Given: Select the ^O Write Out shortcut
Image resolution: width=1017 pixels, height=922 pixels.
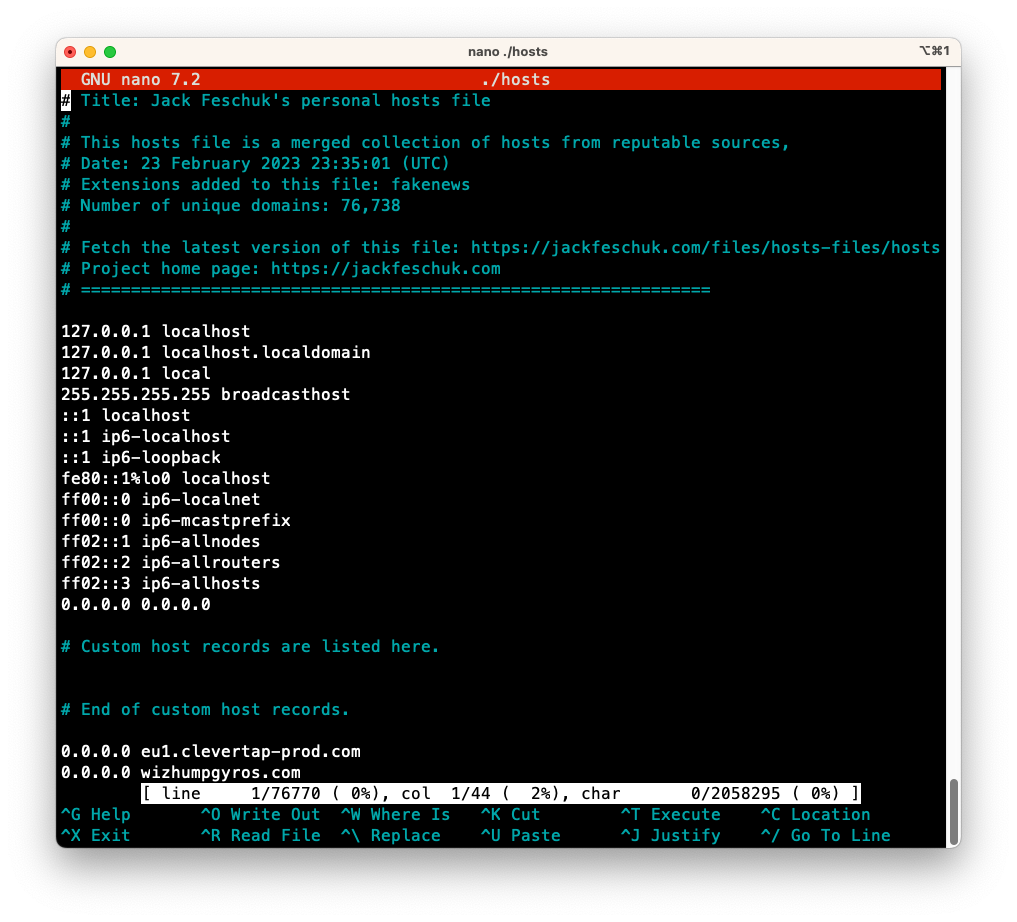Looking at the screenshot, I should click(x=260, y=814).
